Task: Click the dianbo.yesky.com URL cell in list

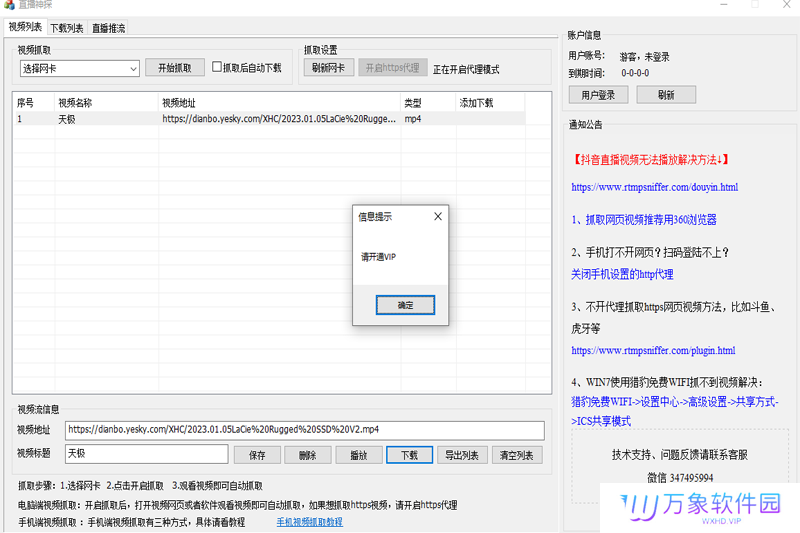Action: (x=279, y=119)
